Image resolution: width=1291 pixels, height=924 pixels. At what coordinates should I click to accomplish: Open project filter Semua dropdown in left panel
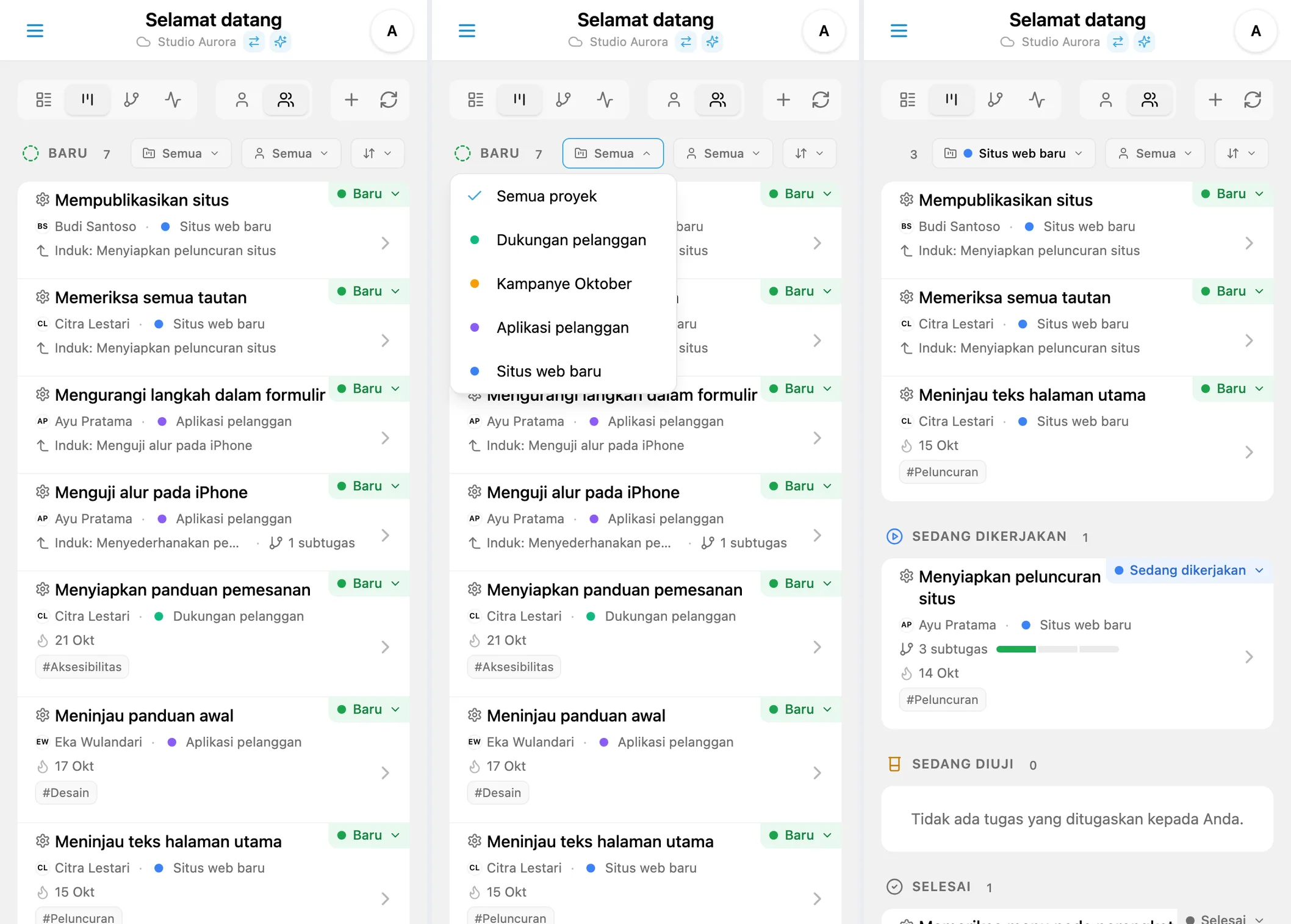click(181, 153)
